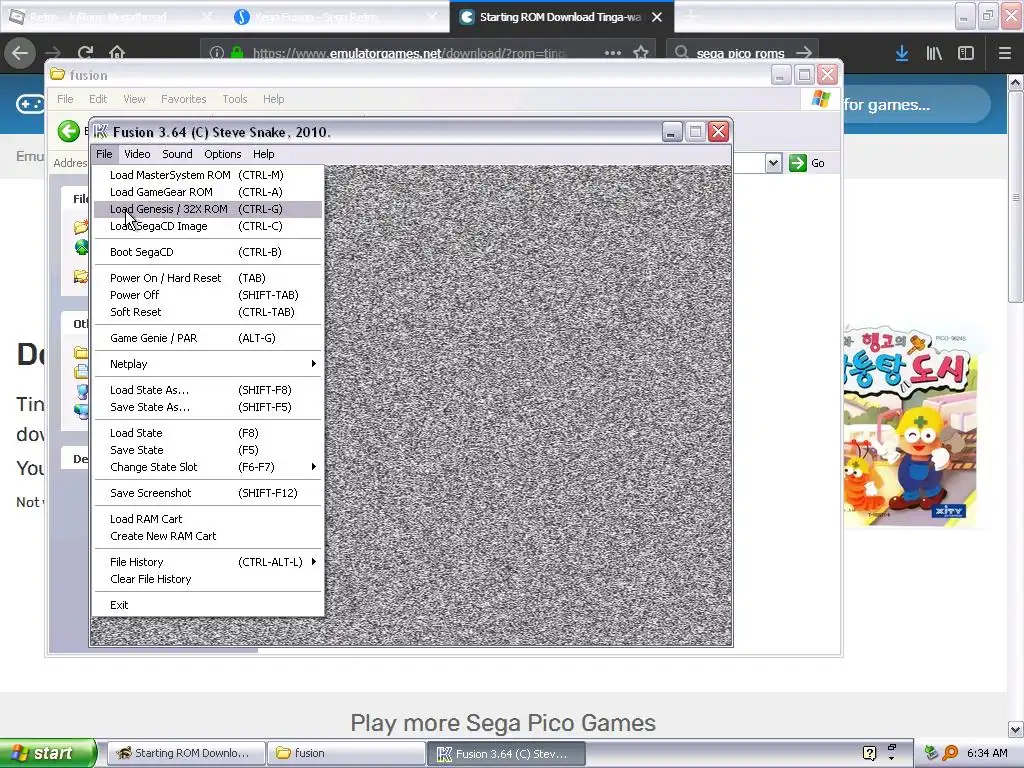Open Firefox library icon
The width and height of the screenshot is (1024, 768).
point(934,54)
